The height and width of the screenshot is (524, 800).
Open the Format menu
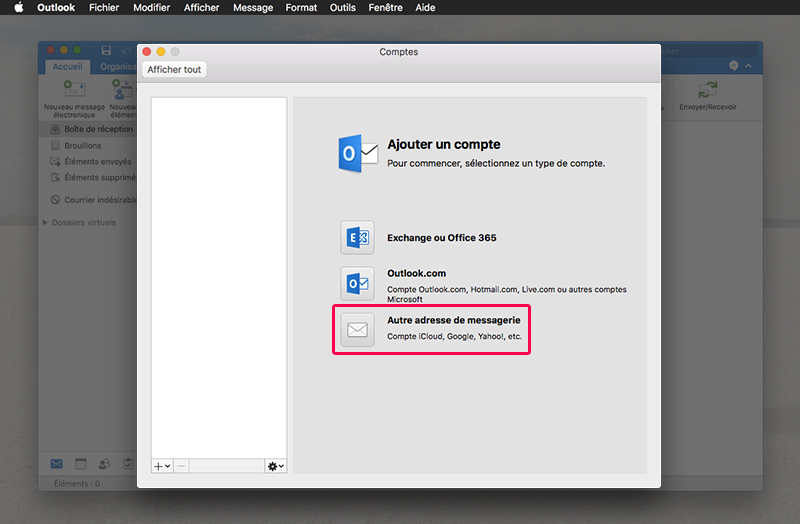pos(301,8)
